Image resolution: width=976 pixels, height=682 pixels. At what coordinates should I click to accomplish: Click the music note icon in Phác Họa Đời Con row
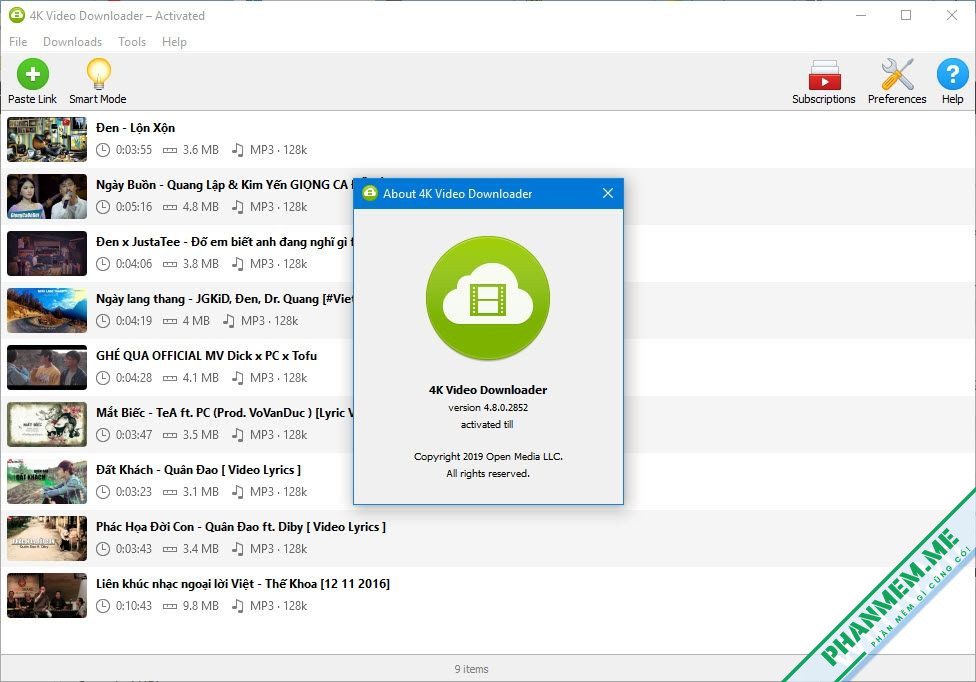237,549
